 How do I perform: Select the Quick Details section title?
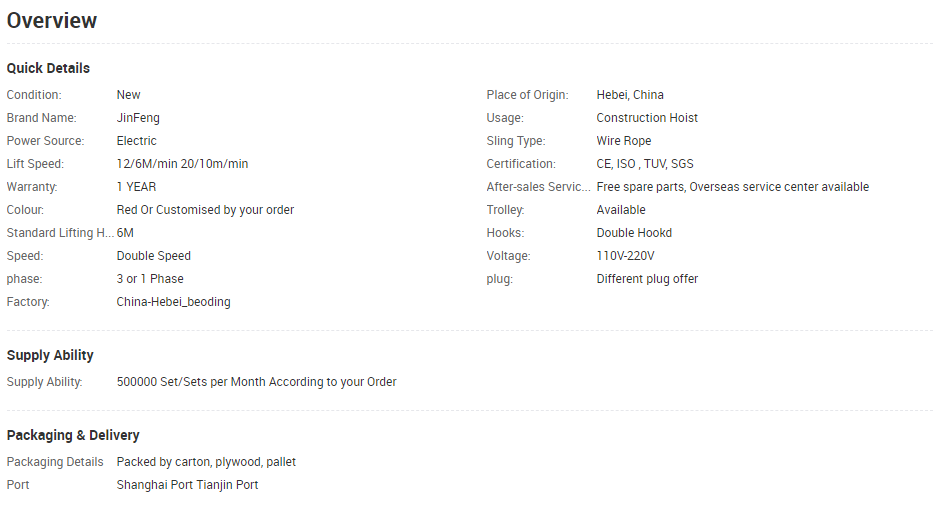click(x=48, y=68)
